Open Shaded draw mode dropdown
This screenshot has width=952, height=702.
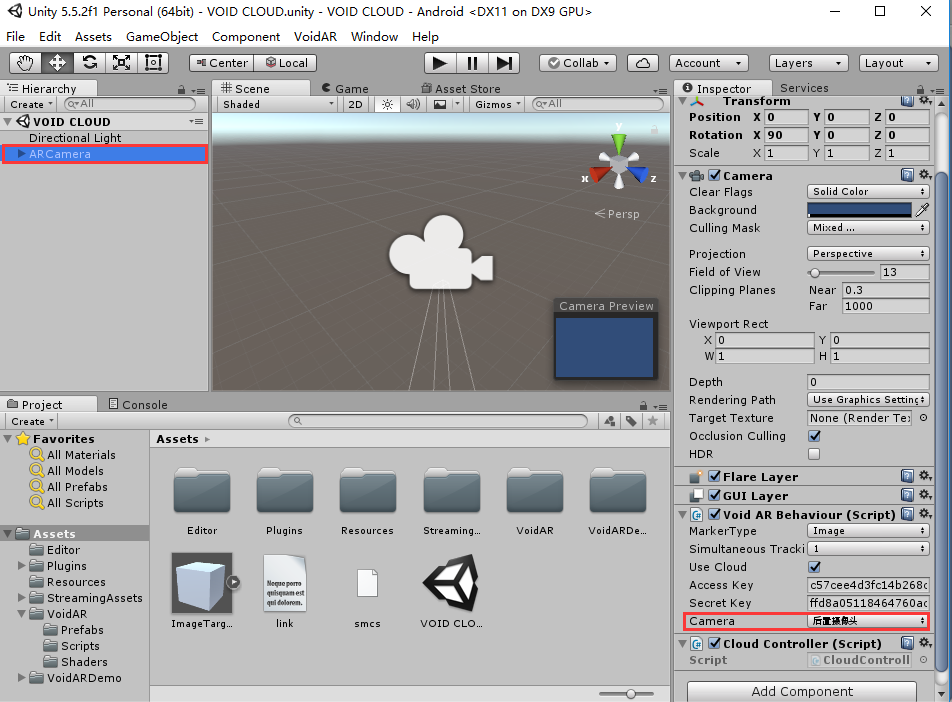point(277,104)
